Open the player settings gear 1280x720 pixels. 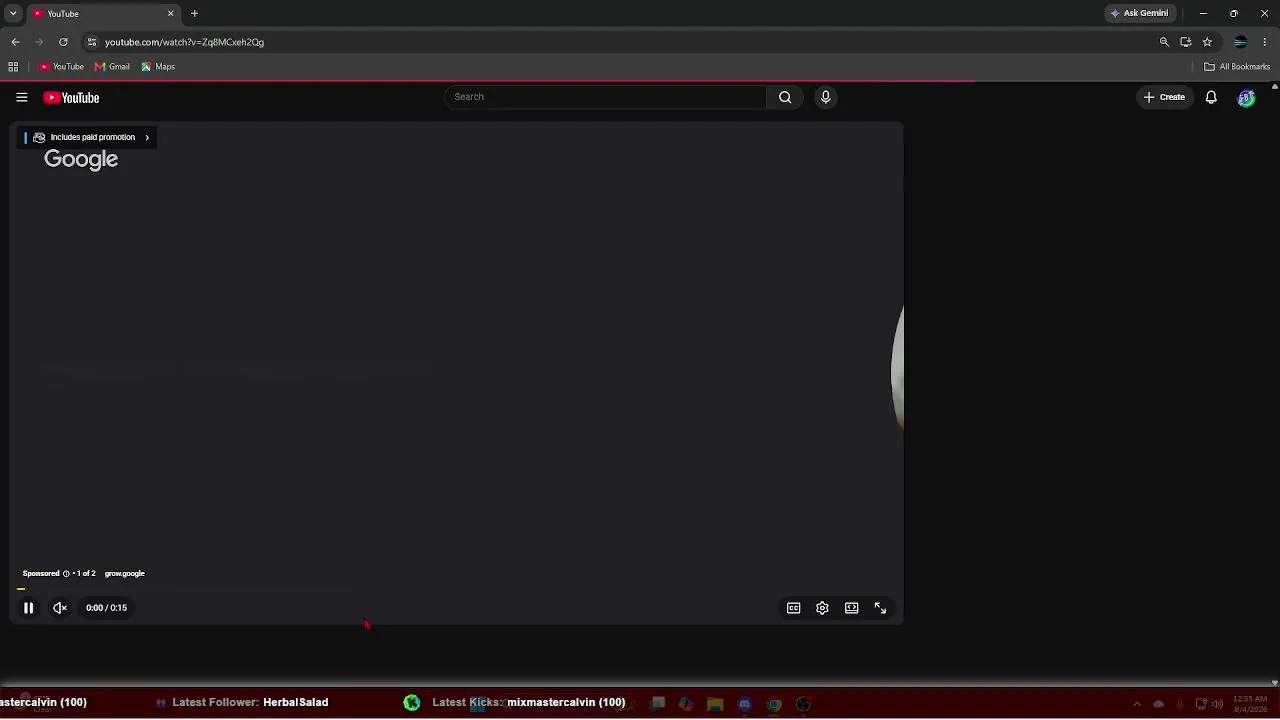(822, 608)
